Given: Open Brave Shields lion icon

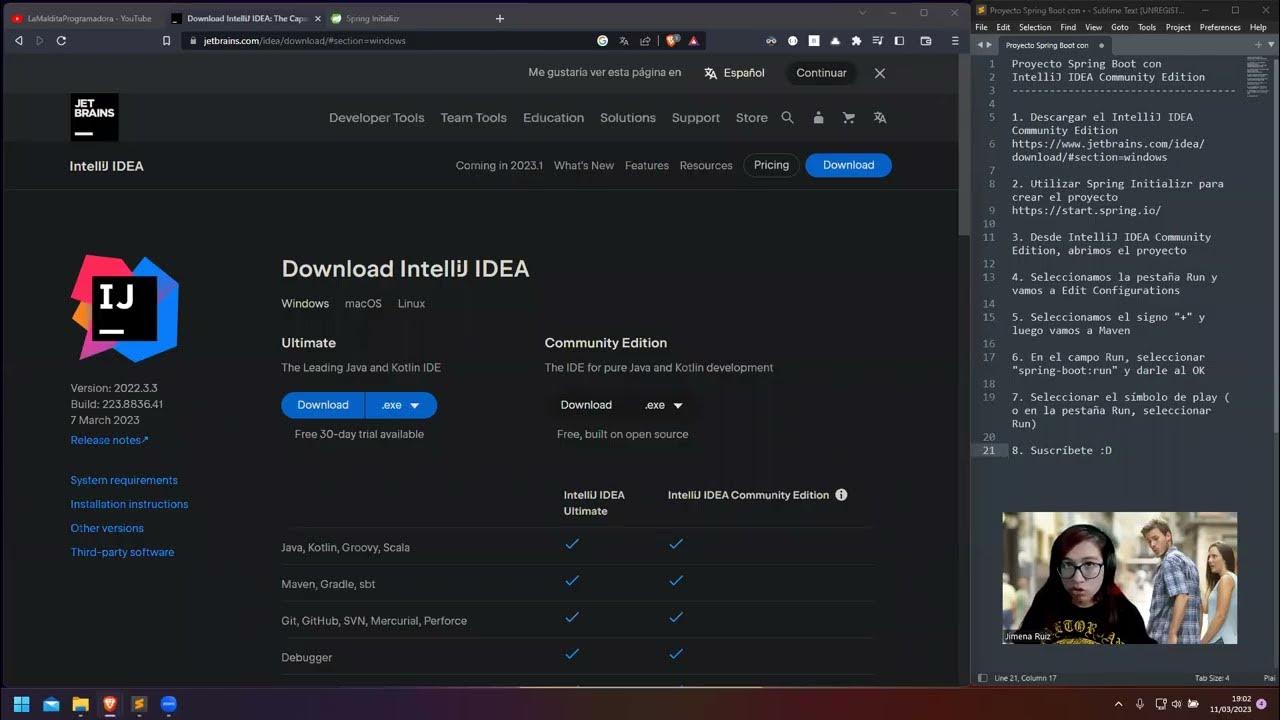Looking at the screenshot, I should tap(672, 41).
